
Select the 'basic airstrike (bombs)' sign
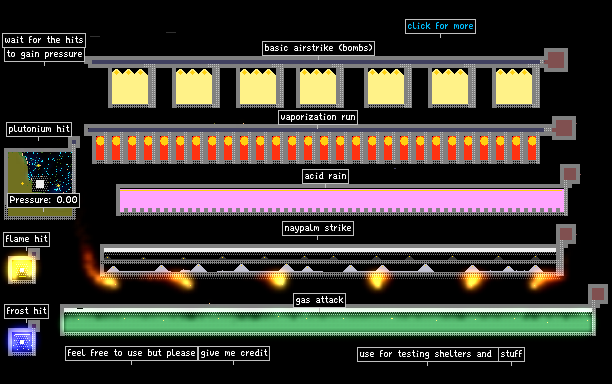(318, 48)
